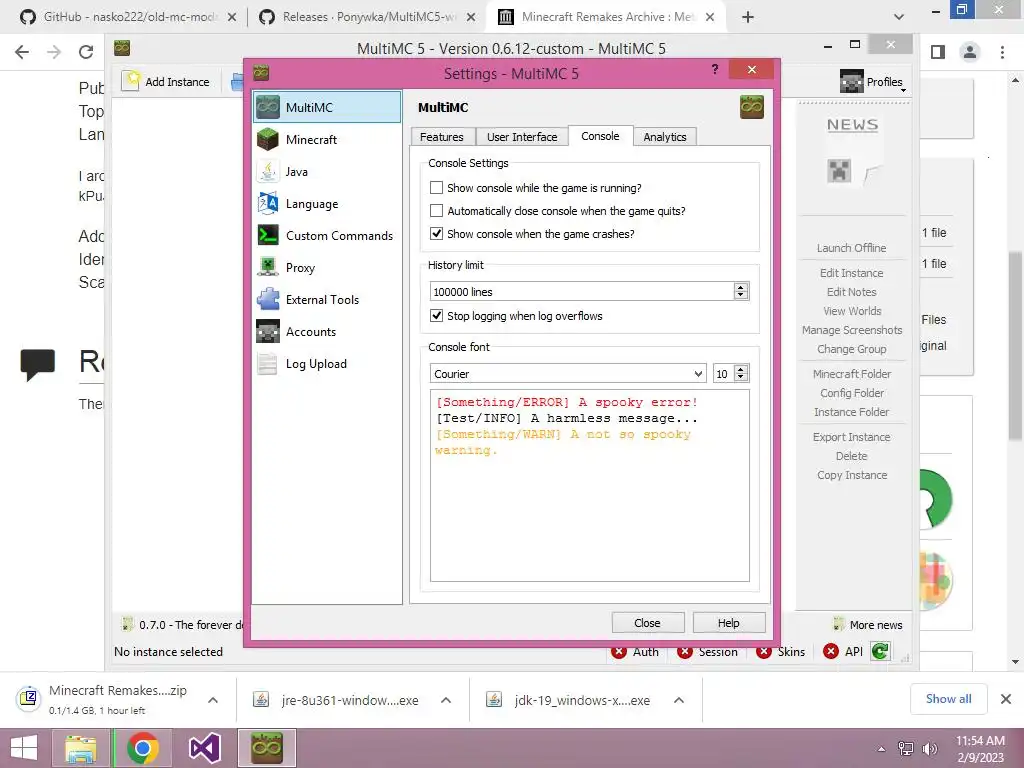Uncheck Stop logging when log overflows

[x=436, y=315]
